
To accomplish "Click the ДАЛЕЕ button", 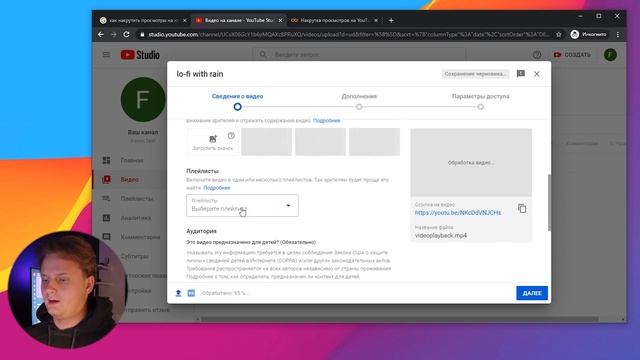I will [x=531, y=293].
